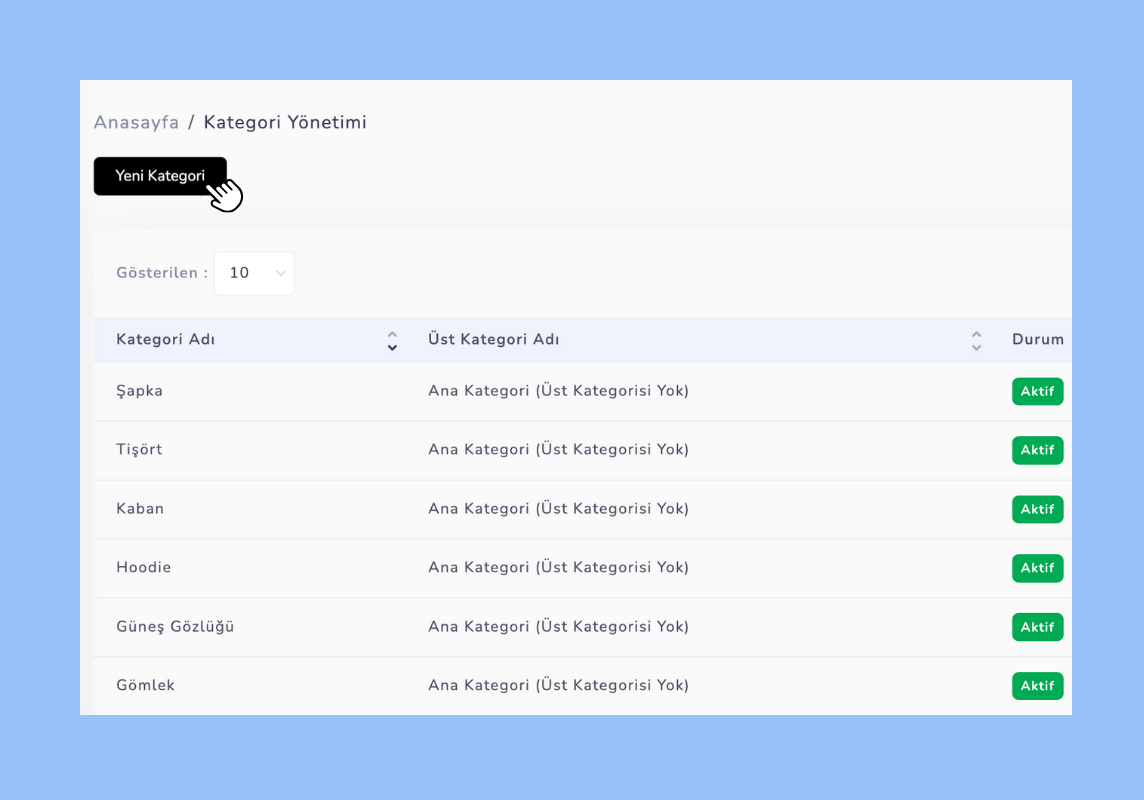Click Aktif badge for Tişört row

[x=1037, y=450]
